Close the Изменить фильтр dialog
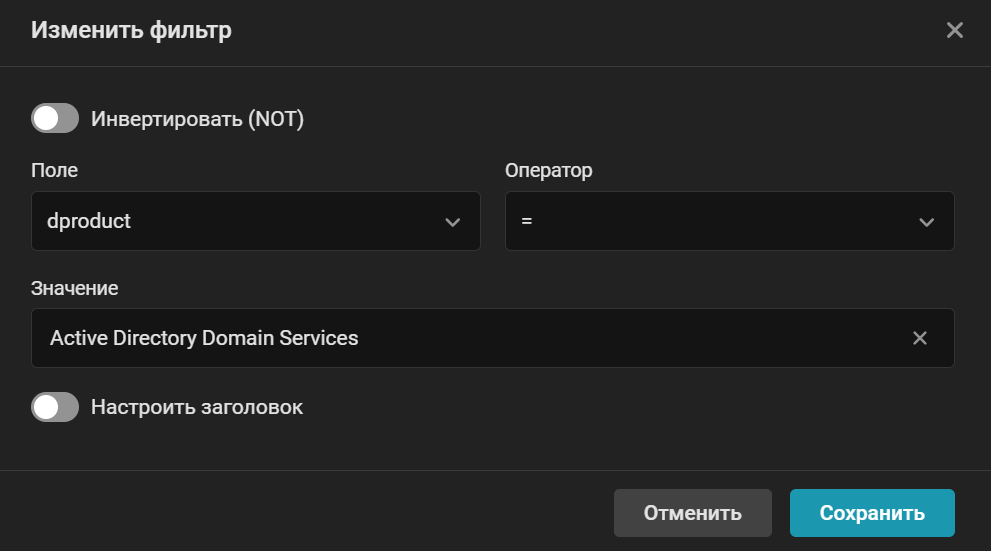 coord(955,30)
